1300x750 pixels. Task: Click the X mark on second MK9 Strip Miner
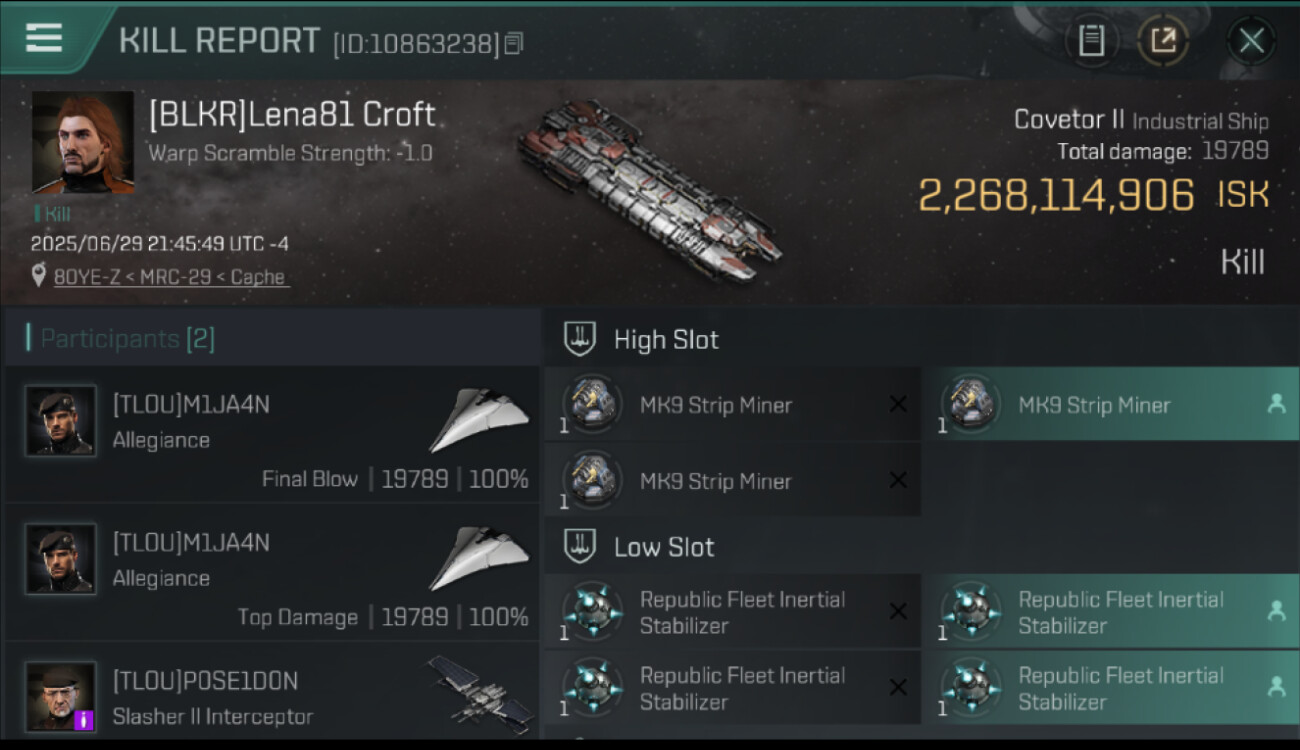coord(898,481)
